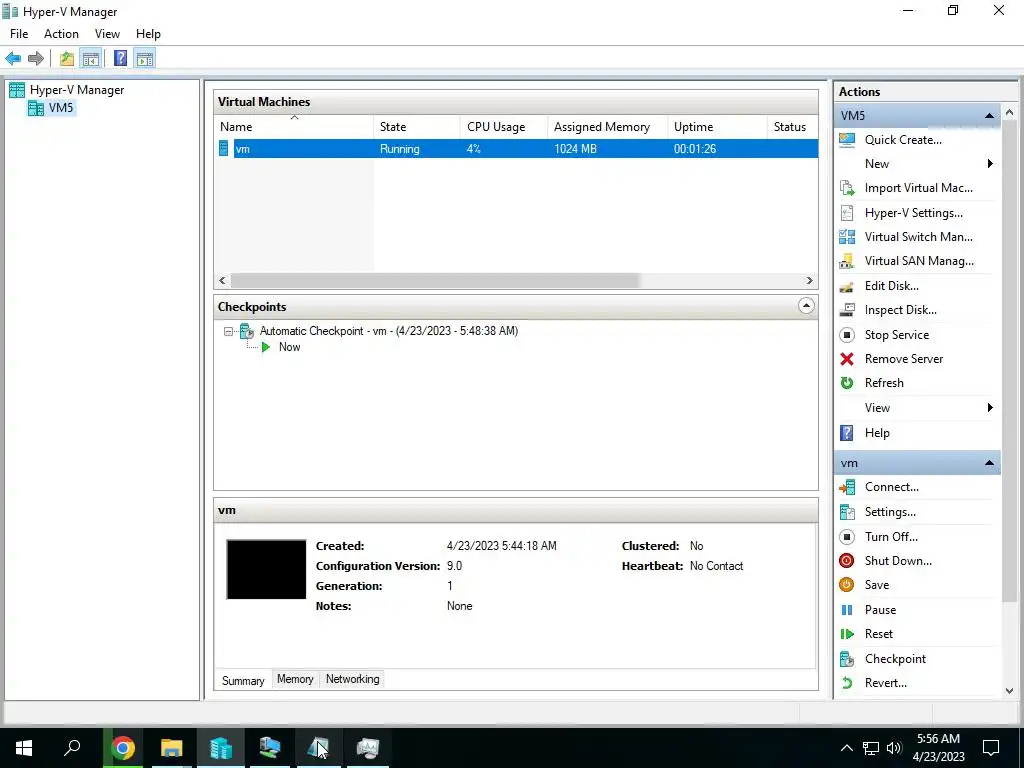Toggle the console tree pane icon
Image resolution: width=1024 pixels, height=768 pixels.
(x=91, y=59)
